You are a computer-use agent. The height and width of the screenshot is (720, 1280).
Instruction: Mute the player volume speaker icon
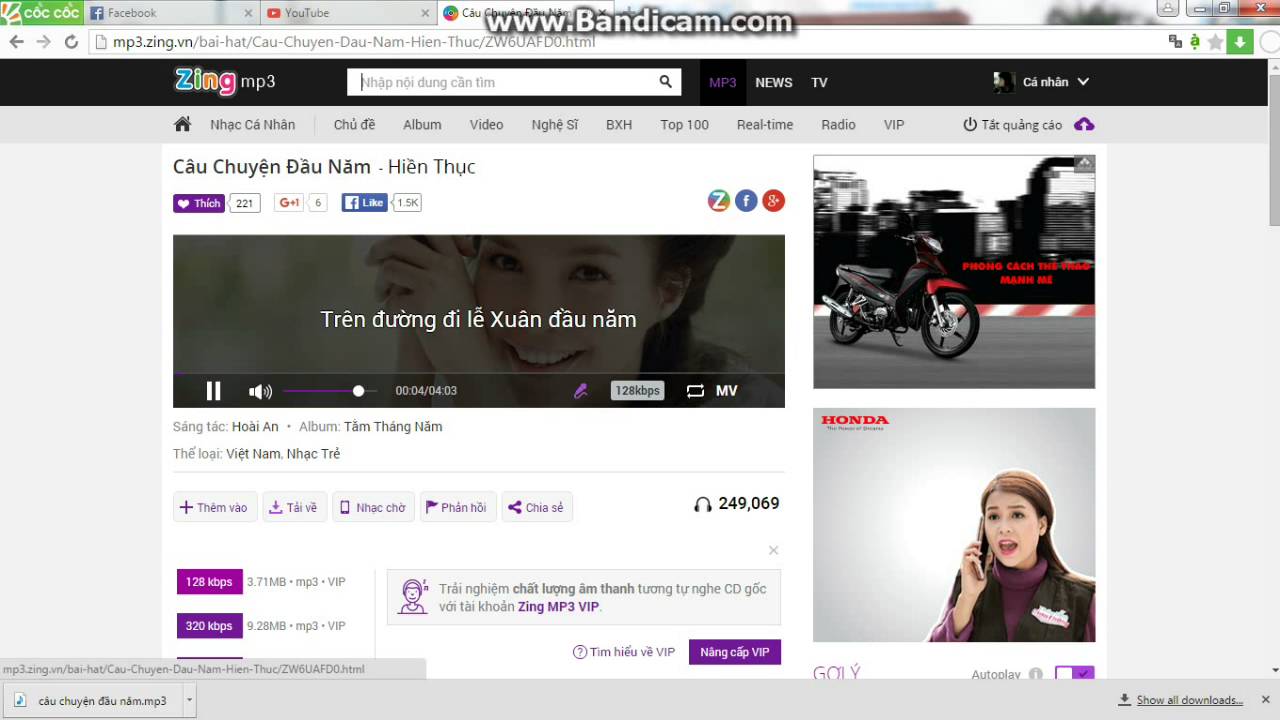coord(260,391)
